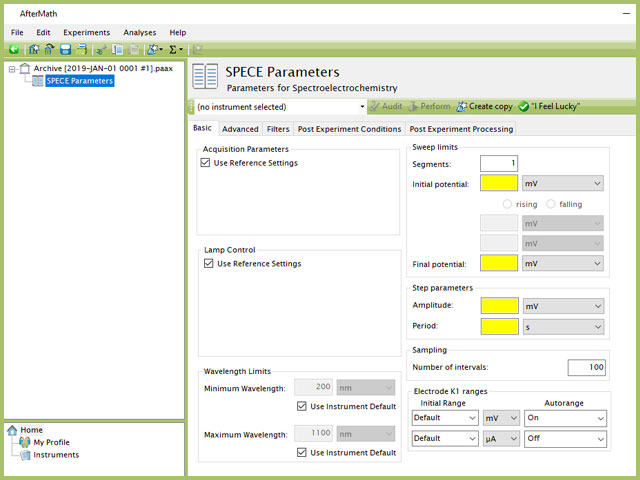Click the Number of intervals field
Viewport: 640px width, 480px height.
[x=587, y=367]
